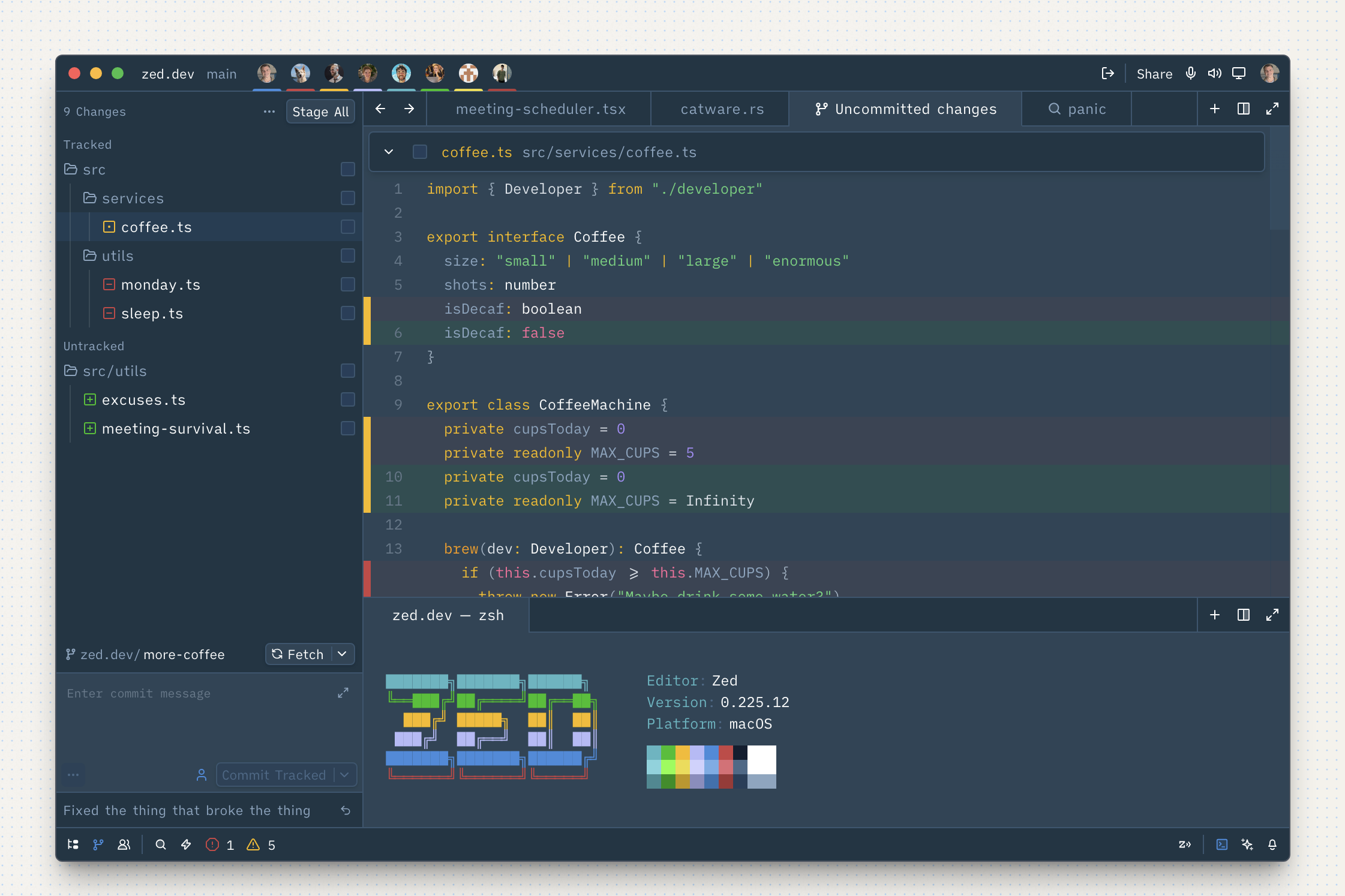This screenshot has width=1345, height=896.
Task: Expand the commit message editor icon
Action: 343,693
